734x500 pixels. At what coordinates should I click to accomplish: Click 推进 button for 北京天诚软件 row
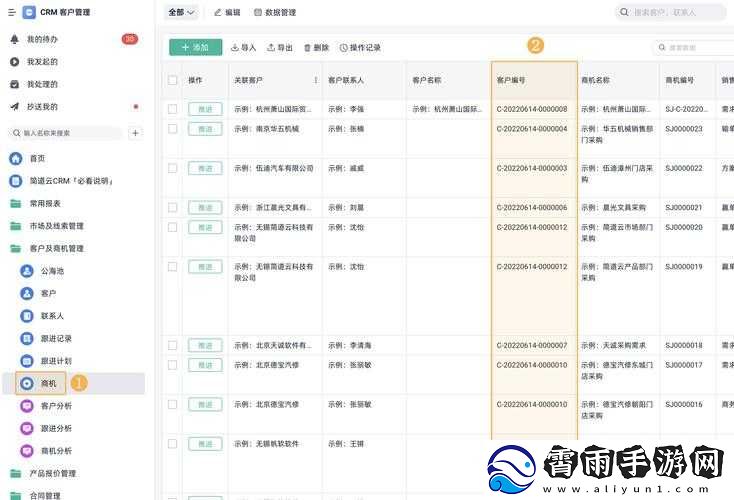click(205, 345)
